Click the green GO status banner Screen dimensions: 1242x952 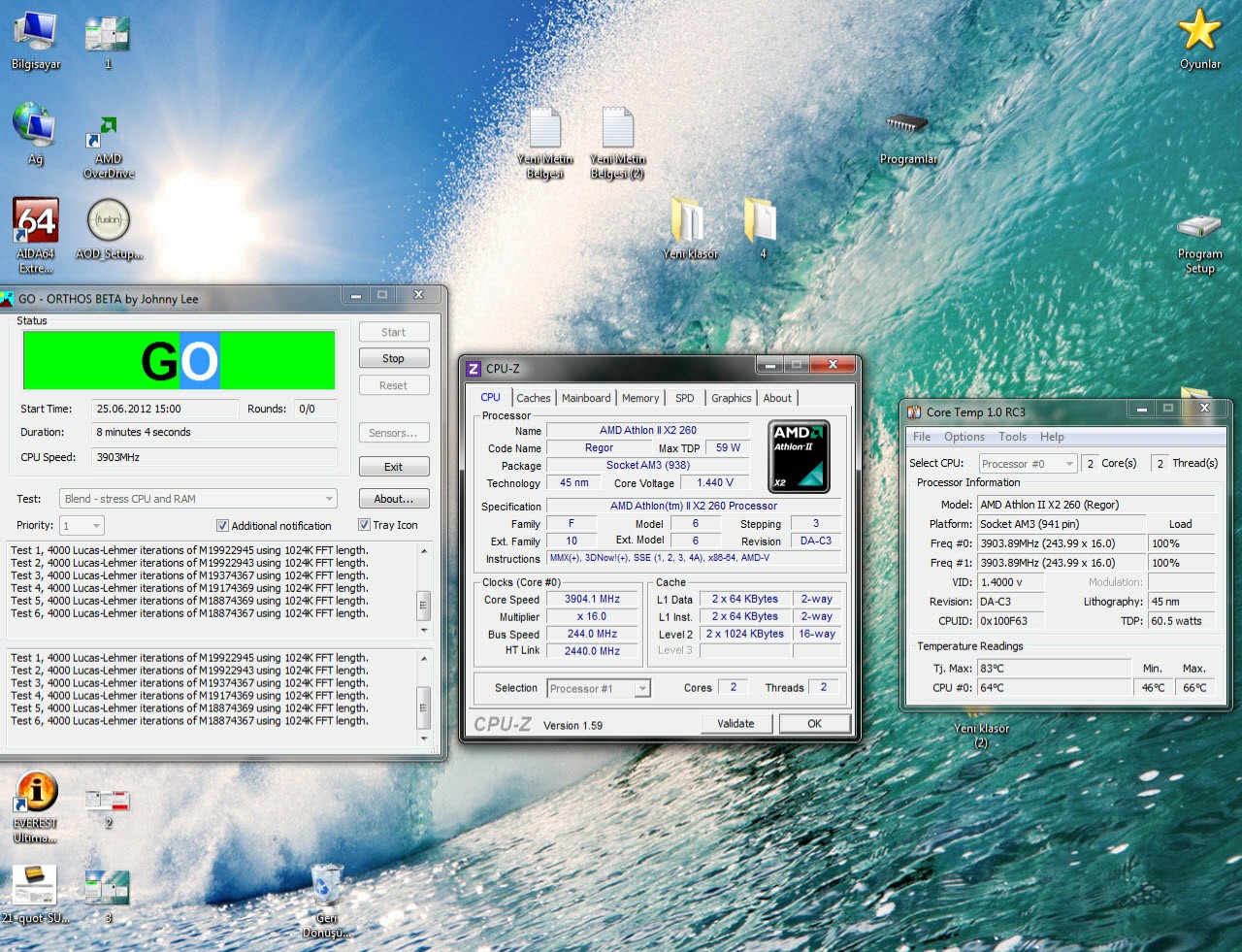click(x=180, y=360)
